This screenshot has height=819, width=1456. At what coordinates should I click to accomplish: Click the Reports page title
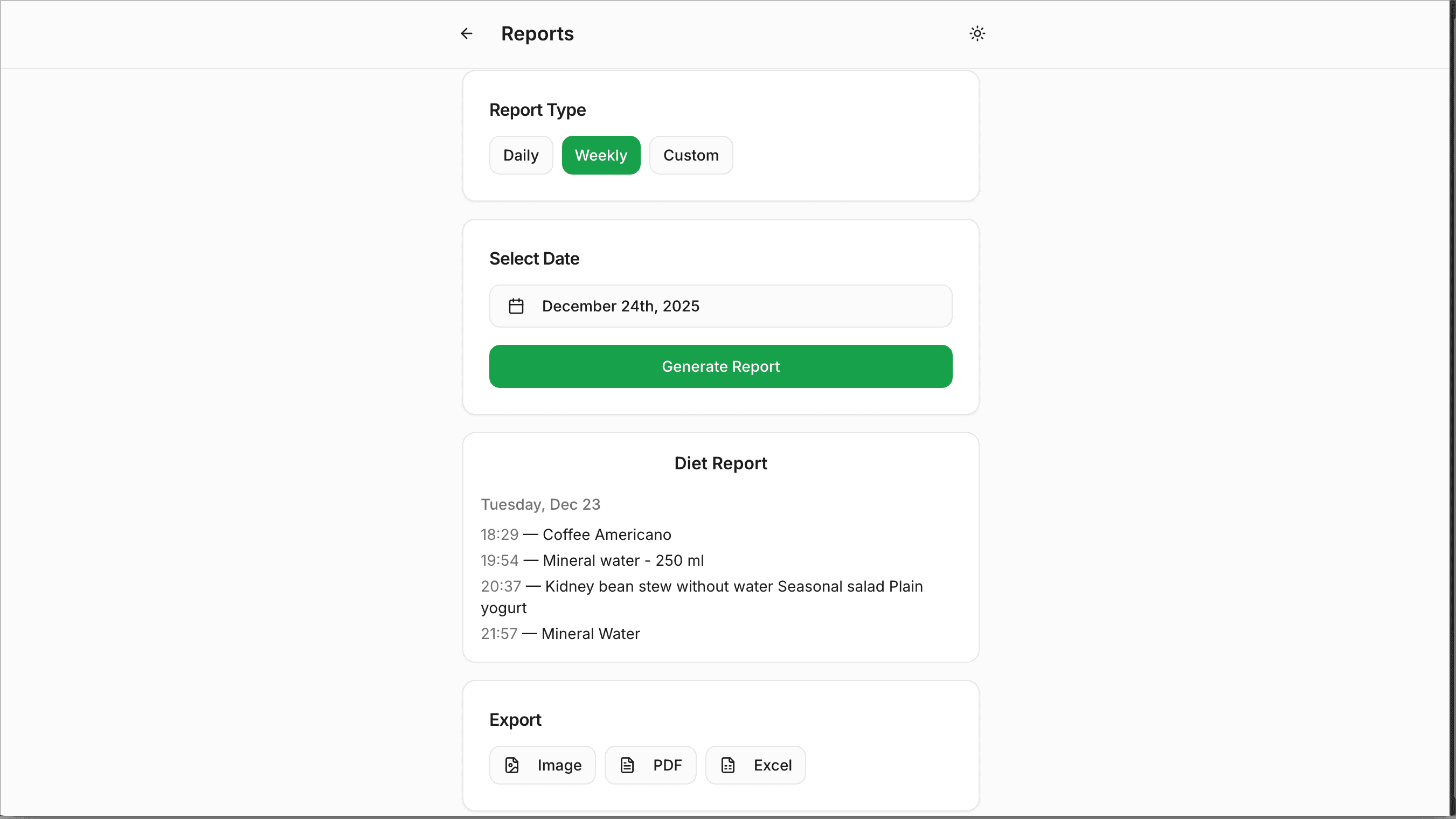537,33
